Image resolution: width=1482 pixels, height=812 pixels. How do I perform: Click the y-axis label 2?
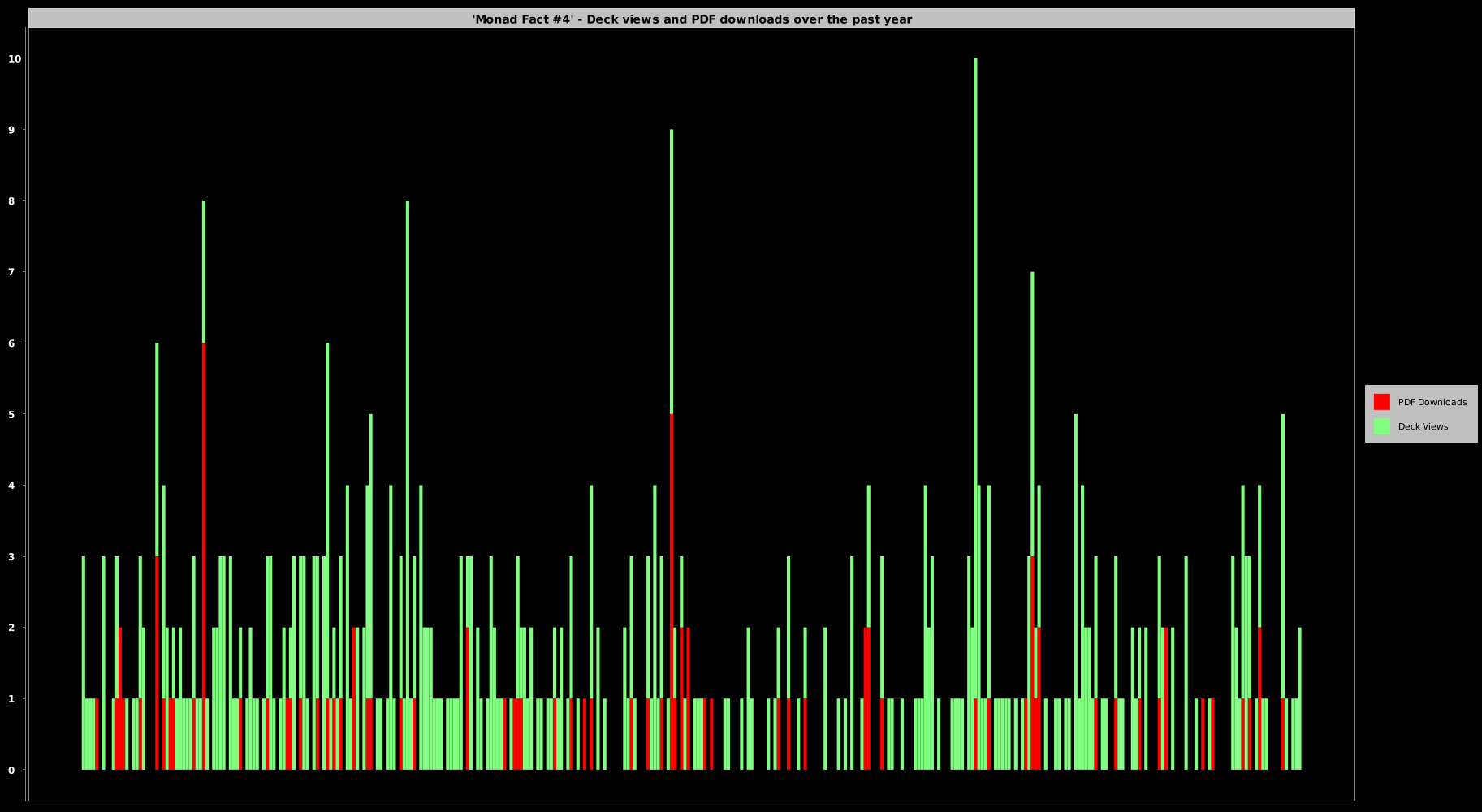[11, 628]
